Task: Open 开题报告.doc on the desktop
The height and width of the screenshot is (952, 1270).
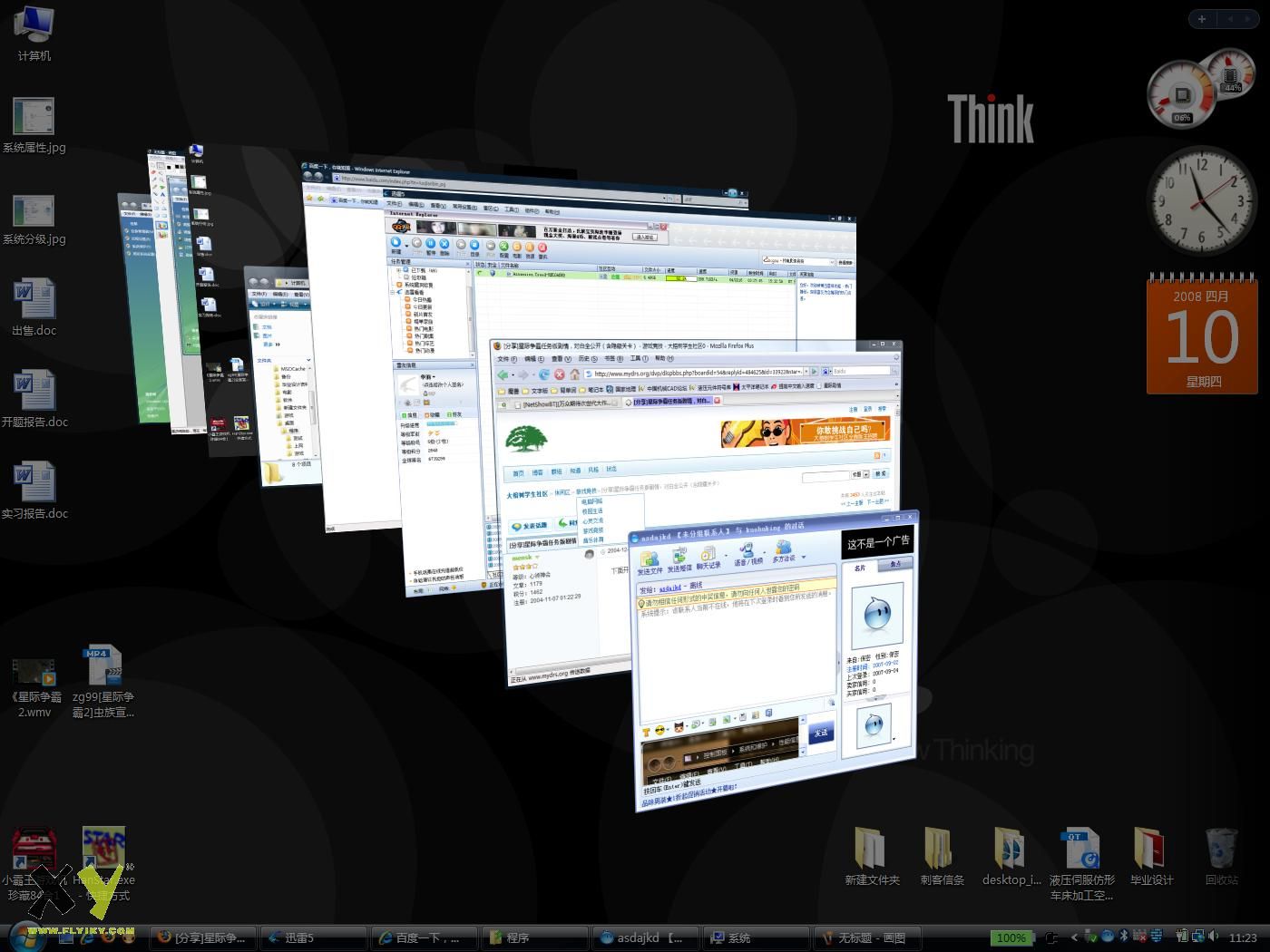Action: point(34,400)
